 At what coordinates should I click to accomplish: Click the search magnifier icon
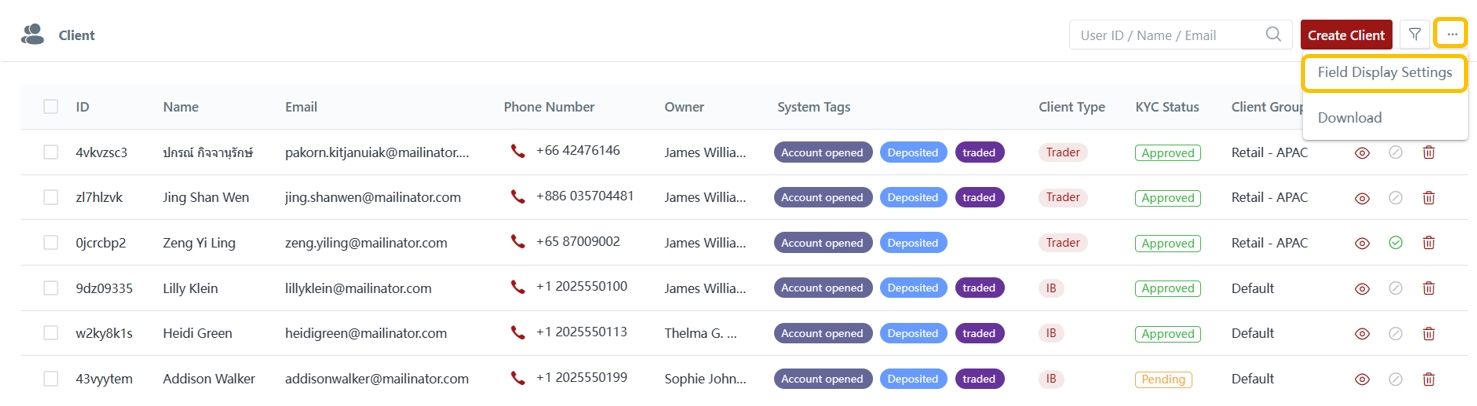click(x=1273, y=35)
